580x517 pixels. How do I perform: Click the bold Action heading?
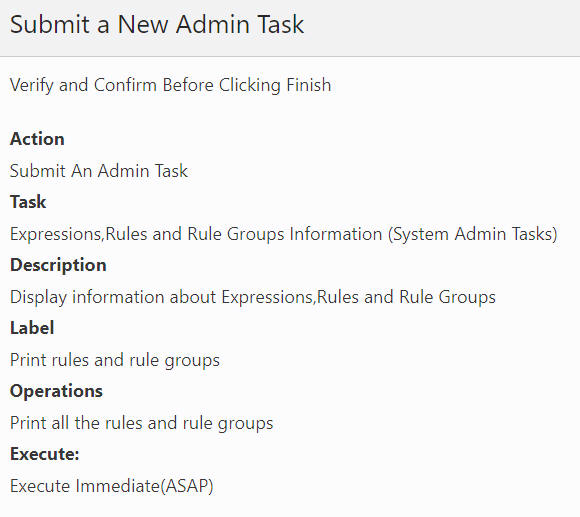37,139
